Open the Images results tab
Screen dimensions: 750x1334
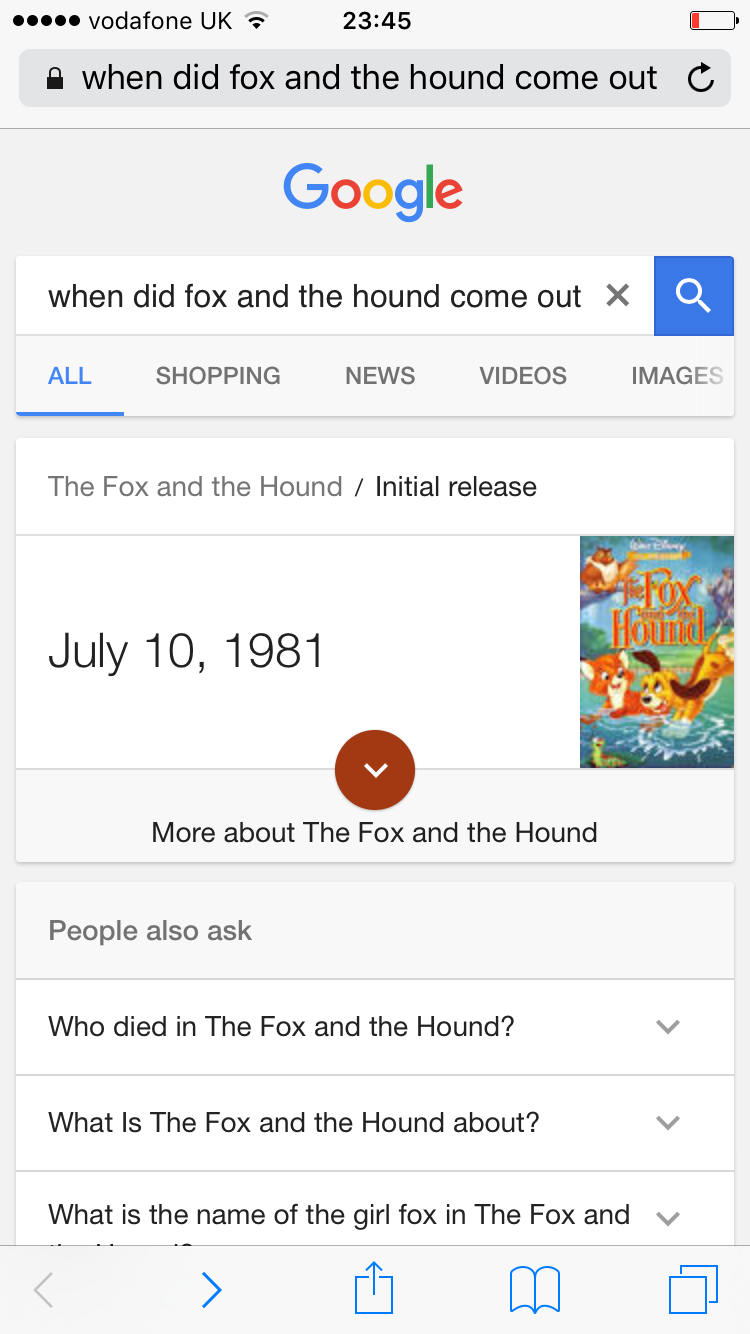click(677, 376)
